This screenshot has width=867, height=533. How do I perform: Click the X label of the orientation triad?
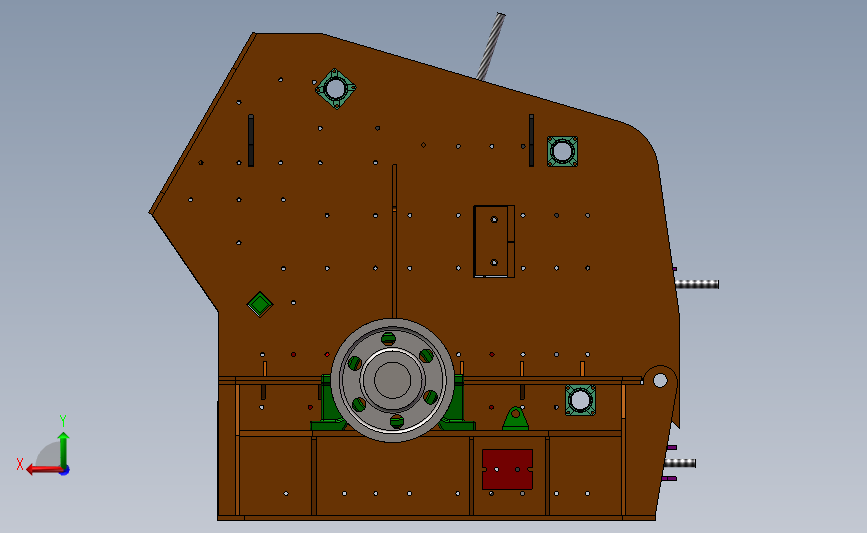20,464
